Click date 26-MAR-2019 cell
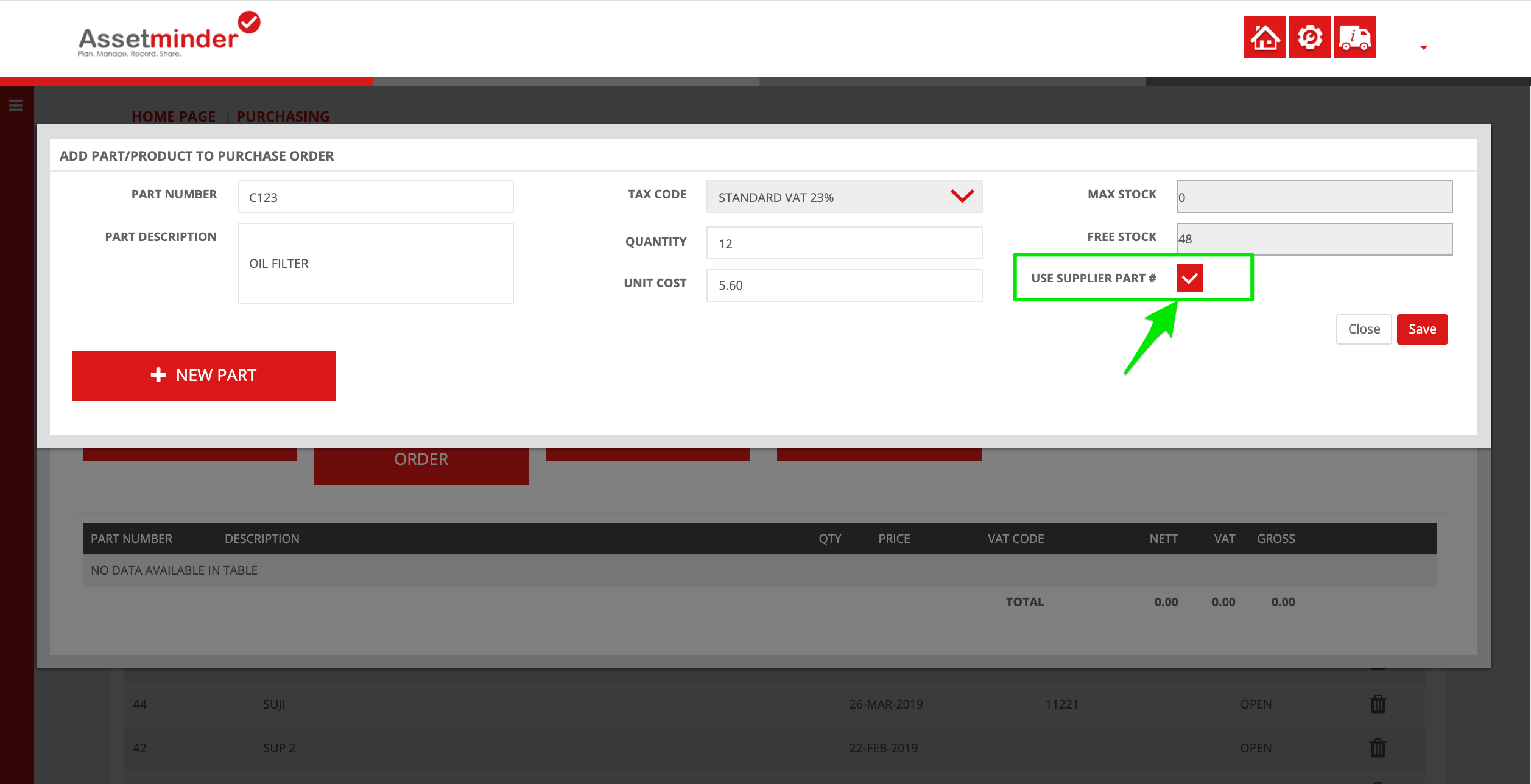Image resolution: width=1531 pixels, height=784 pixels. (885, 704)
